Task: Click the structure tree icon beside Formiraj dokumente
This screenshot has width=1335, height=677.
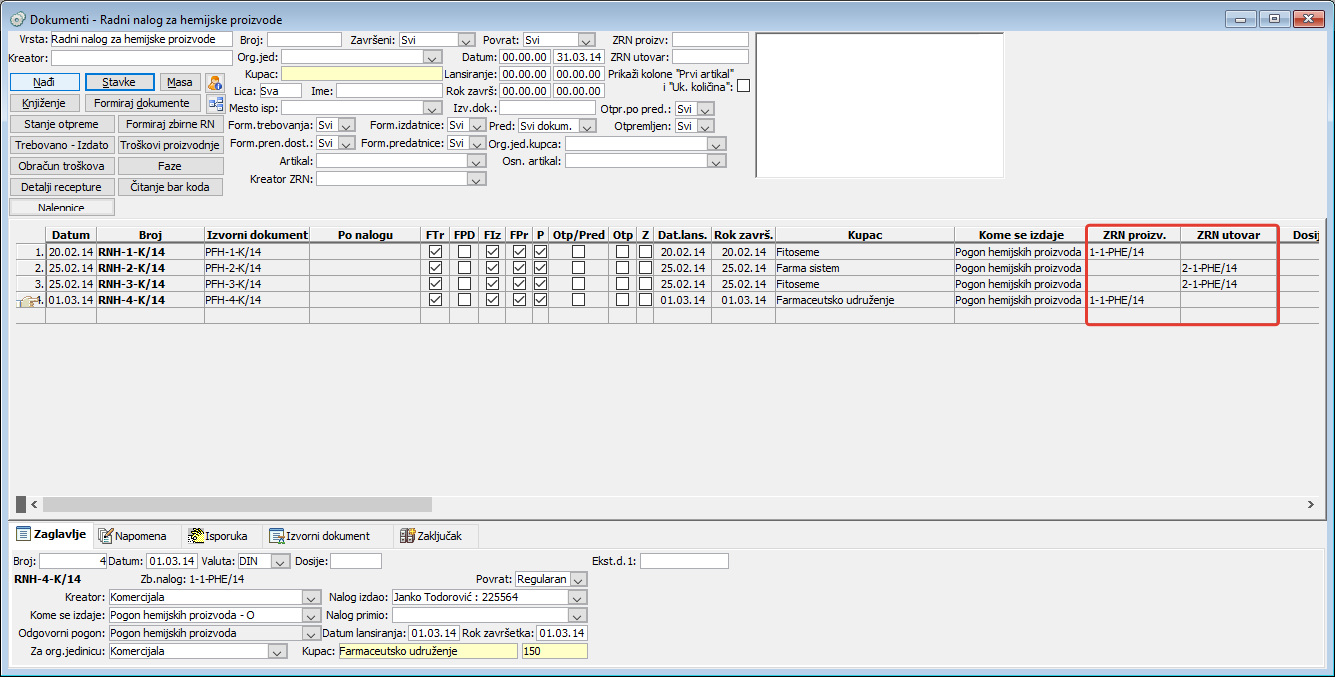Action: point(215,104)
